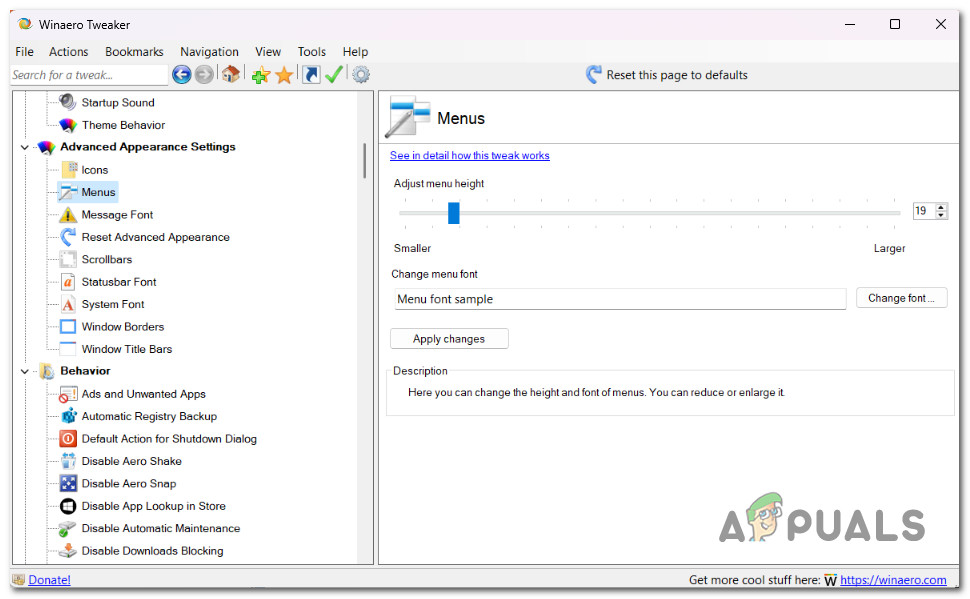Viewport: 970px width, 599px height.
Task: Click the Forward navigation arrow icon
Action: 204,75
